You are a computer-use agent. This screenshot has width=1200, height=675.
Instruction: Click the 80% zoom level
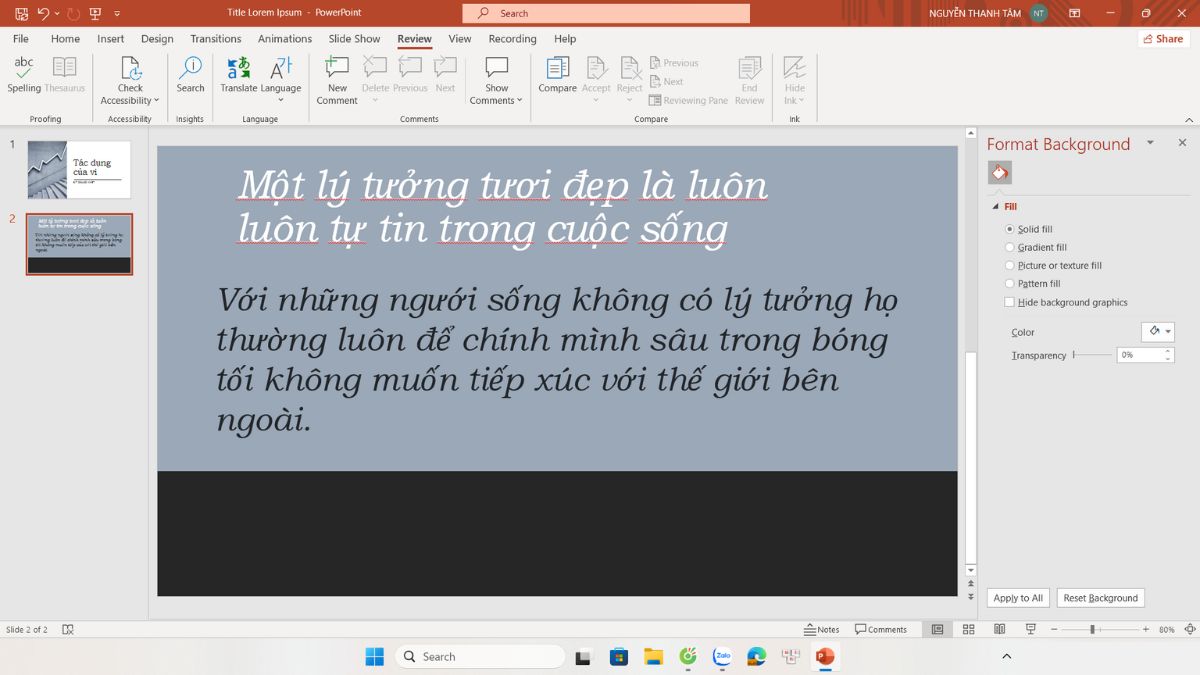[x=1166, y=629]
